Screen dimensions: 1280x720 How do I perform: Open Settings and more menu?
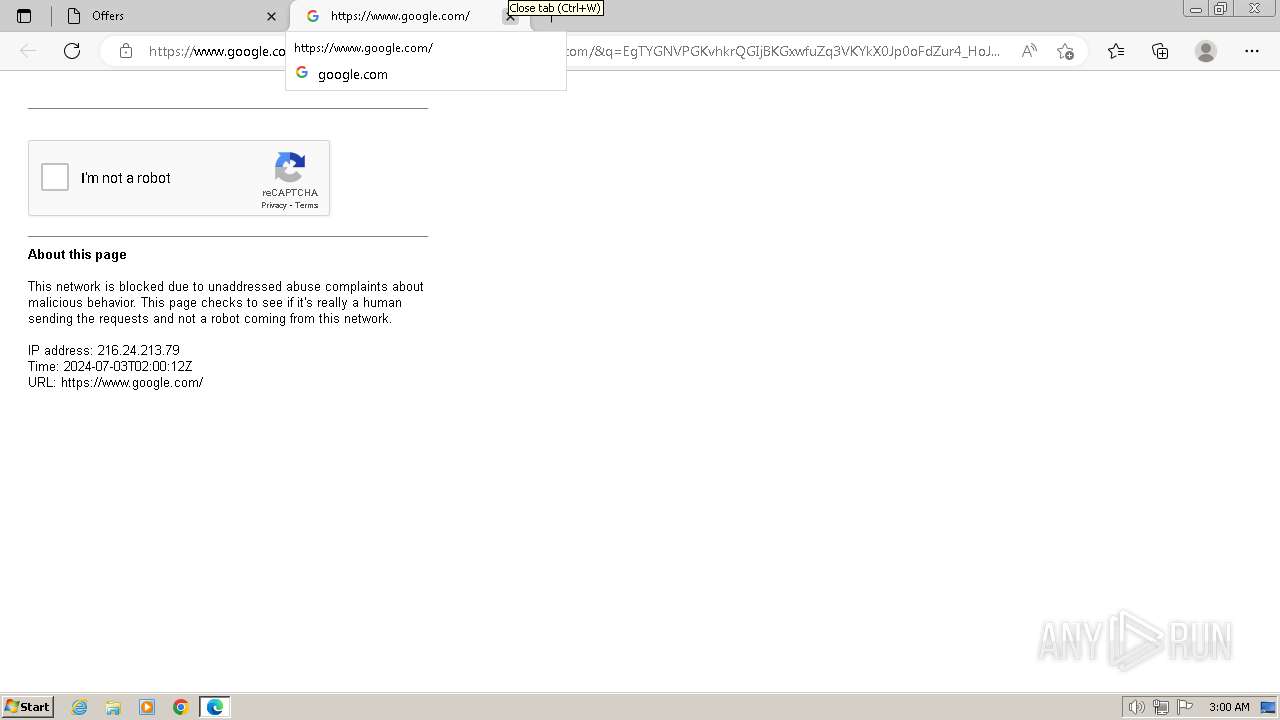tap(1252, 51)
